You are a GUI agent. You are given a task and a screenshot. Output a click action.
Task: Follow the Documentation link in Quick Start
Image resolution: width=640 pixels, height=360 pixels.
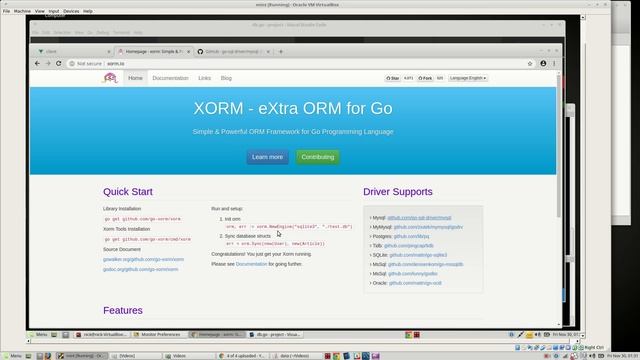tap(251, 264)
